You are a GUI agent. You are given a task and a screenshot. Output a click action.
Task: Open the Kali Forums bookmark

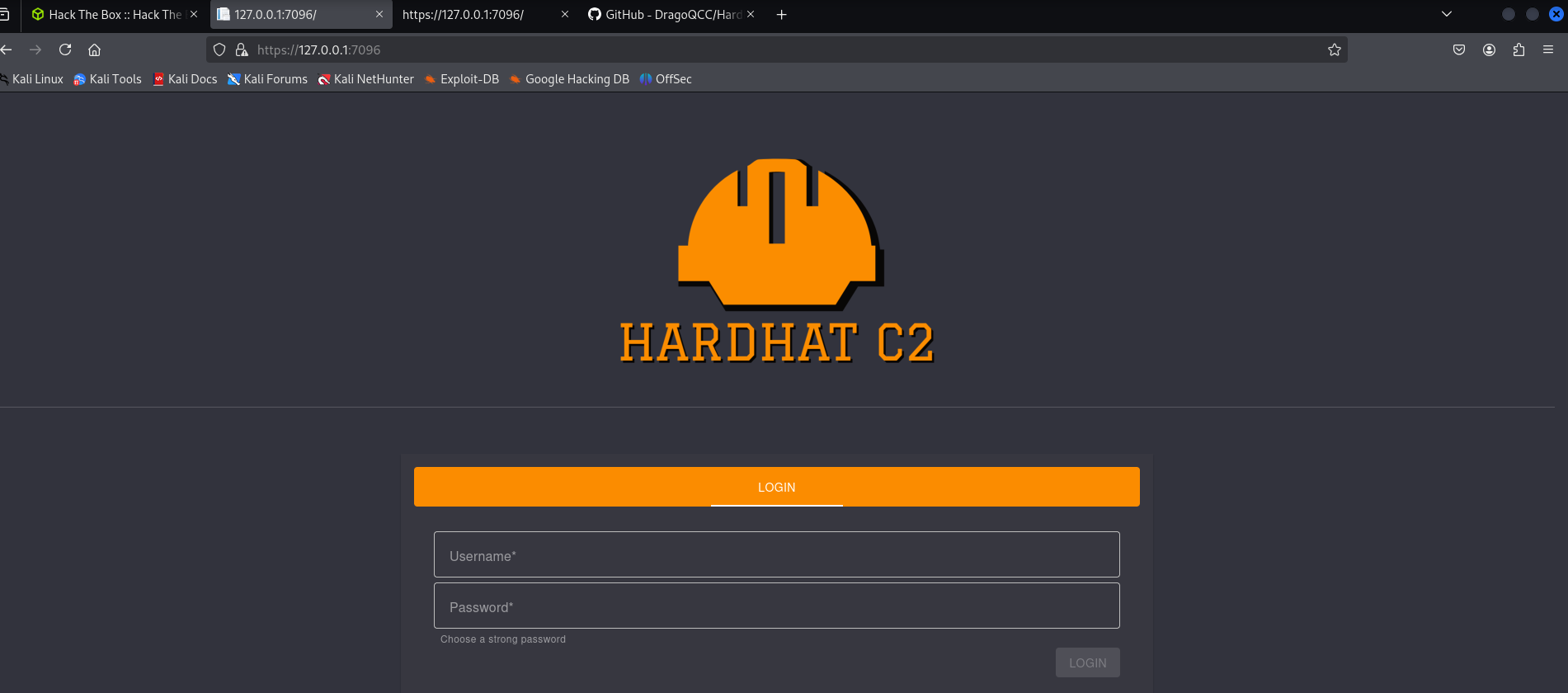point(267,79)
